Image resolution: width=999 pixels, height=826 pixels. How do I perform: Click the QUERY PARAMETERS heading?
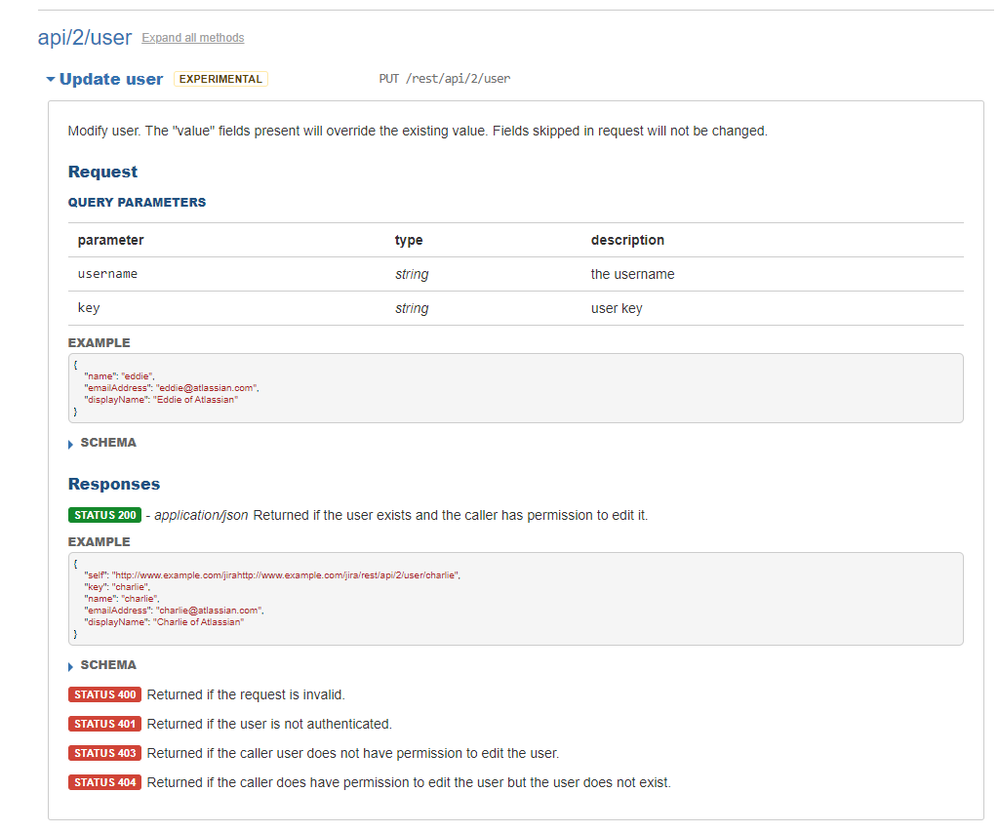pyautogui.click(x=137, y=203)
